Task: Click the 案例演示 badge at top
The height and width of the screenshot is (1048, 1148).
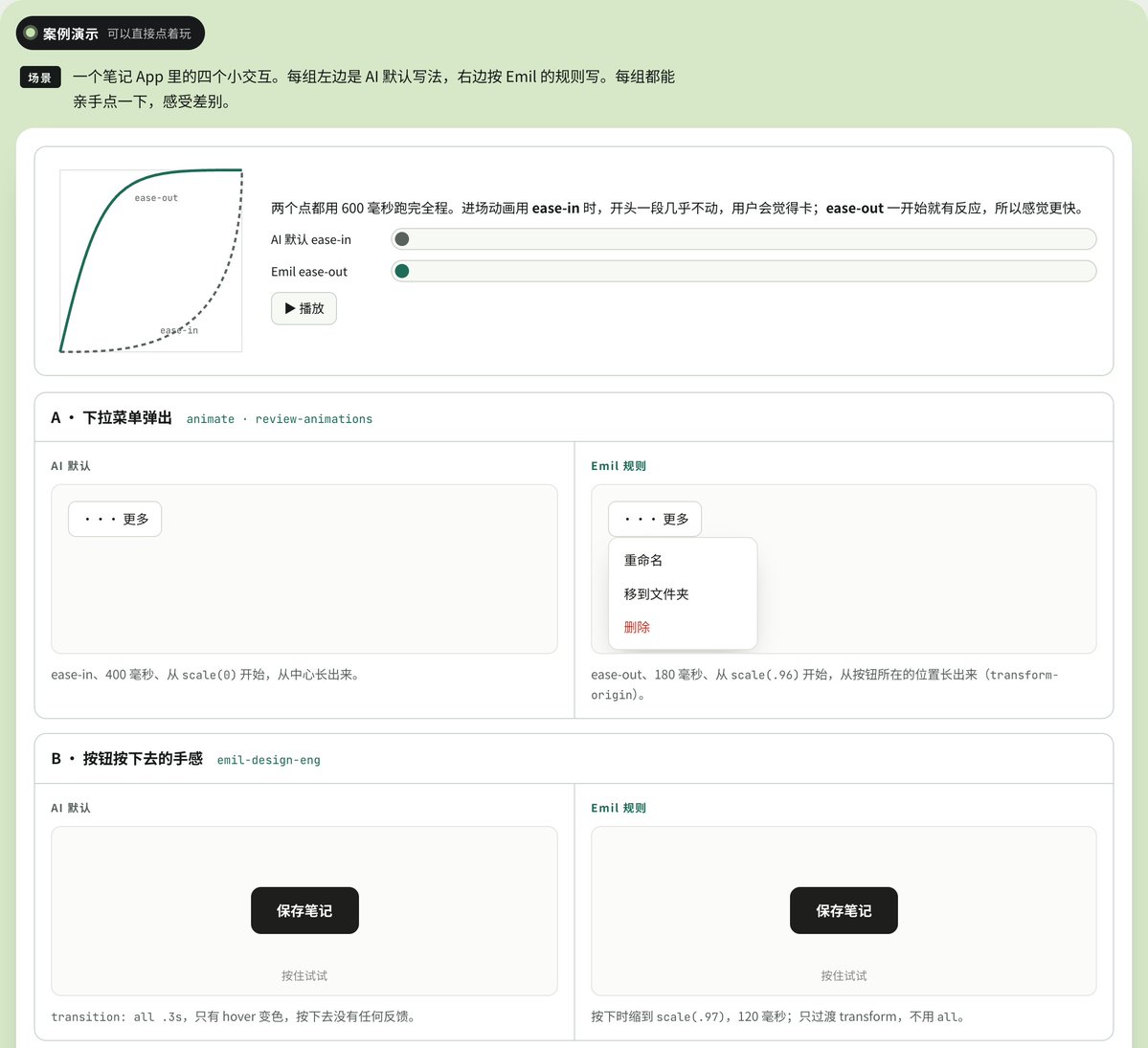Action: 110,33
